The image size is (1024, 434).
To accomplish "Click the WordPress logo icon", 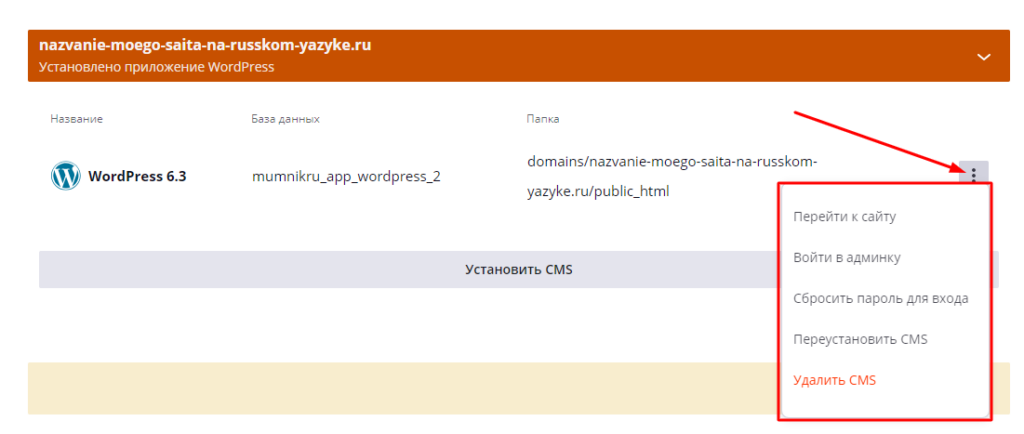I will coord(65,176).
